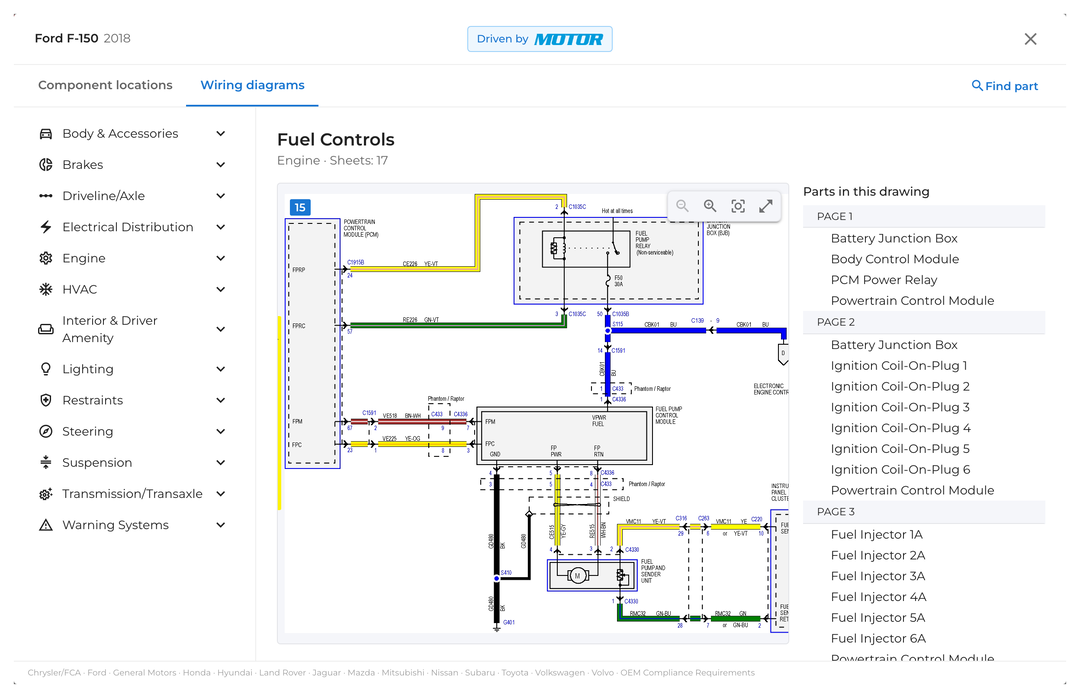
Task: Select Fuel Injector 2A part
Action: click(878, 555)
